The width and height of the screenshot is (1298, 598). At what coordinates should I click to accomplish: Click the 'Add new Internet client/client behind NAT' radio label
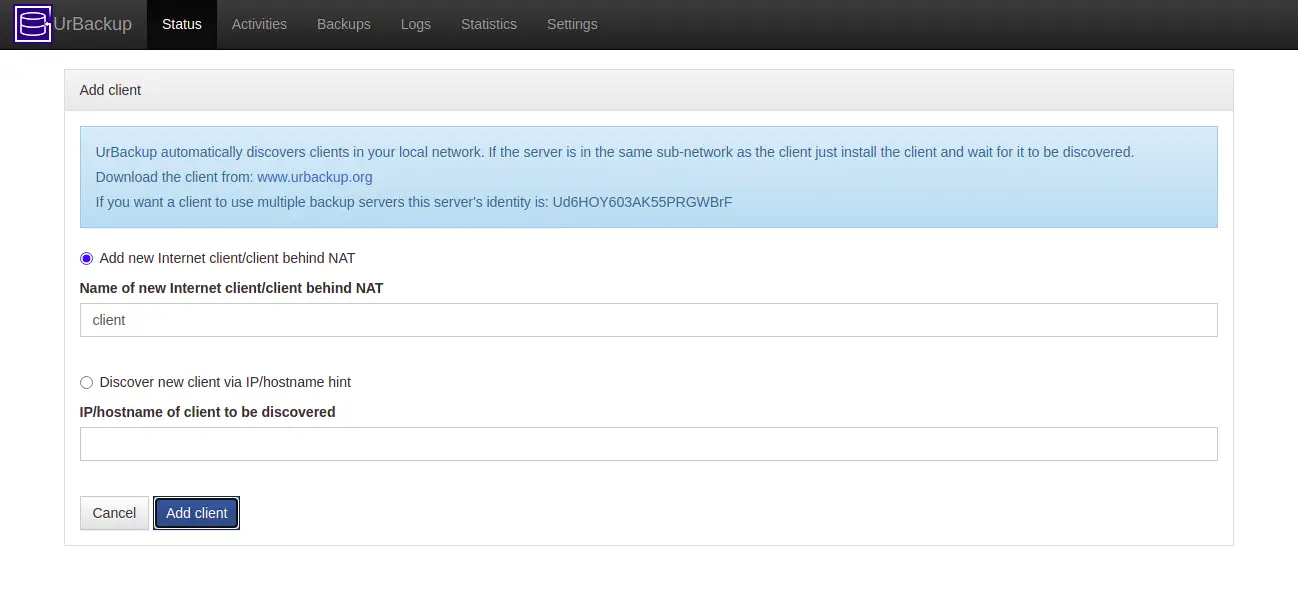tap(227, 258)
